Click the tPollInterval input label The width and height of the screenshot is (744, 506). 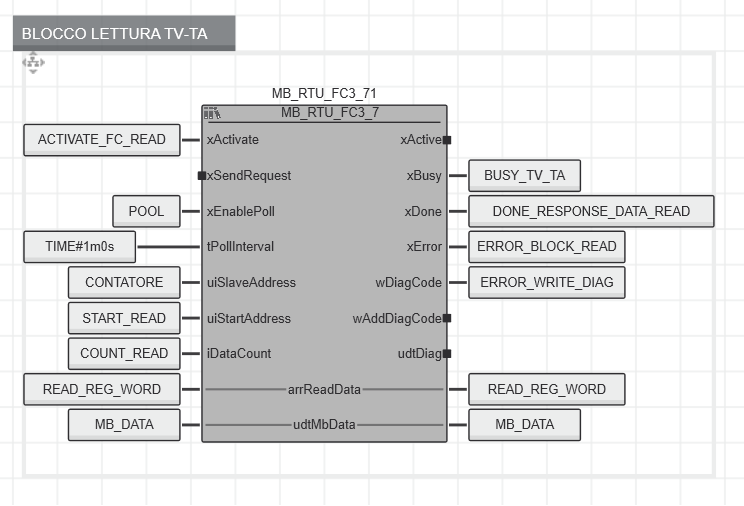240,247
